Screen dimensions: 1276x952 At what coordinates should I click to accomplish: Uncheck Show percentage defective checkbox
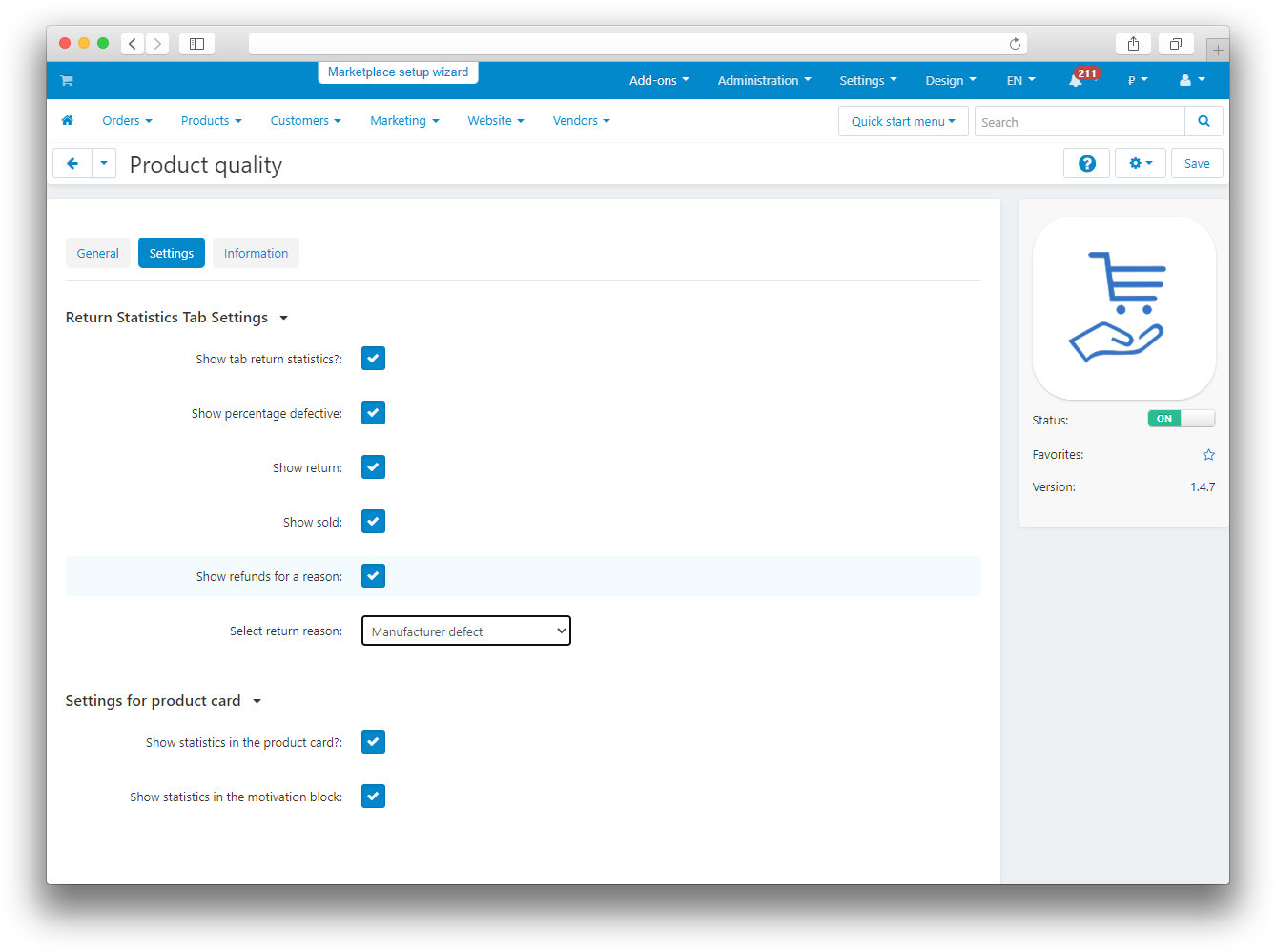coord(373,413)
